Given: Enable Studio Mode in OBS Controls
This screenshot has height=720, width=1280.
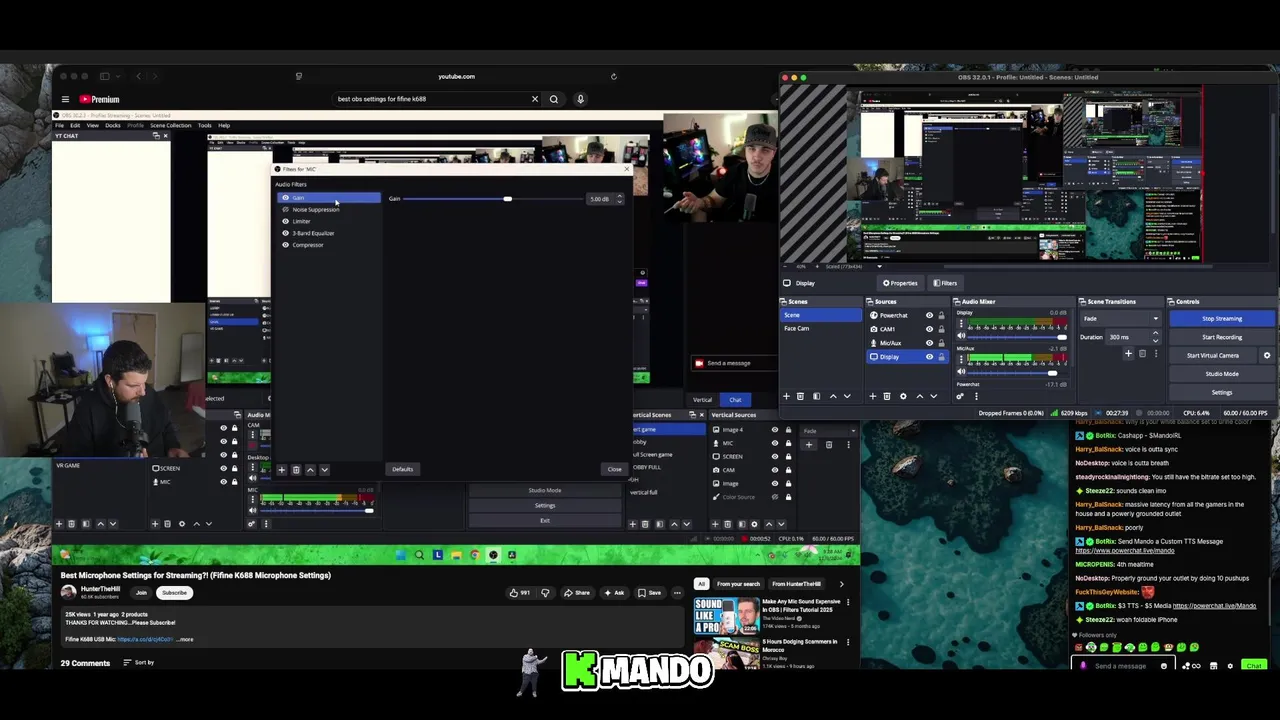Looking at the screenshot, I should pos(1222,374).
